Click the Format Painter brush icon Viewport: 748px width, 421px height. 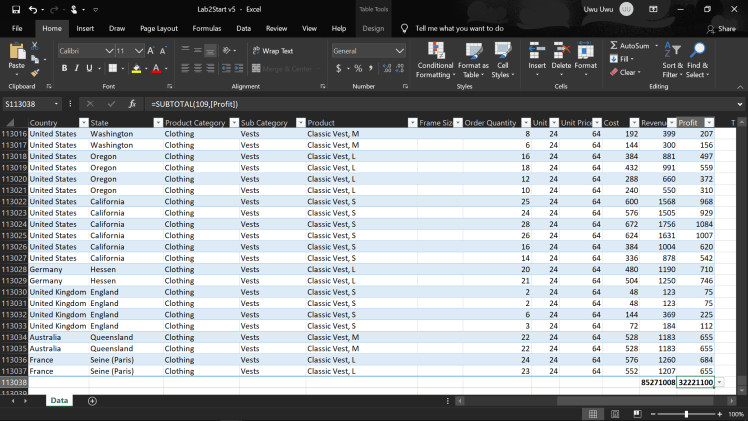point(34,72)
